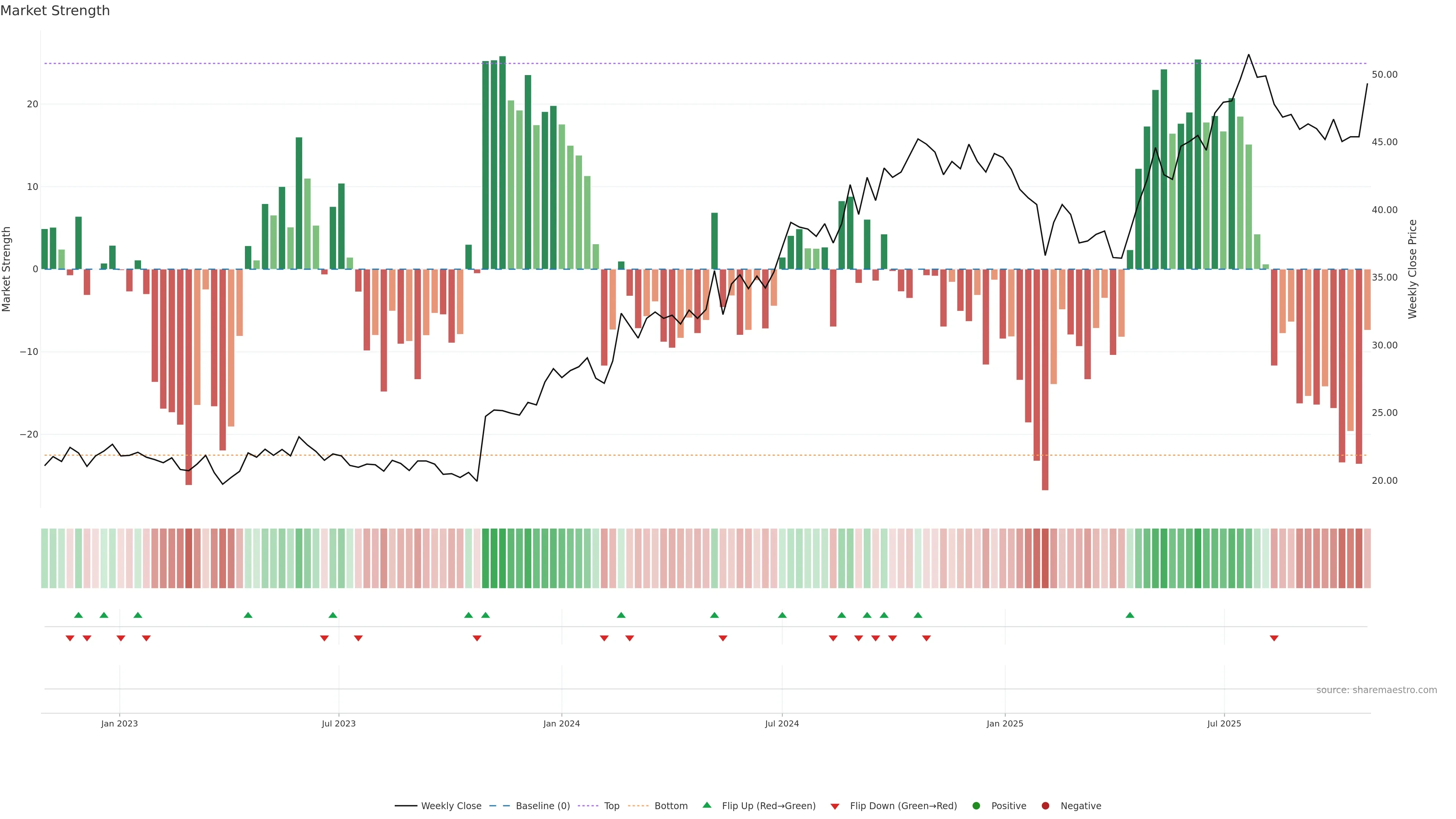This screenshot has height=819, width=1456.
Task: Click red Flip Down legend triangle
Action: tap(835, 806)
